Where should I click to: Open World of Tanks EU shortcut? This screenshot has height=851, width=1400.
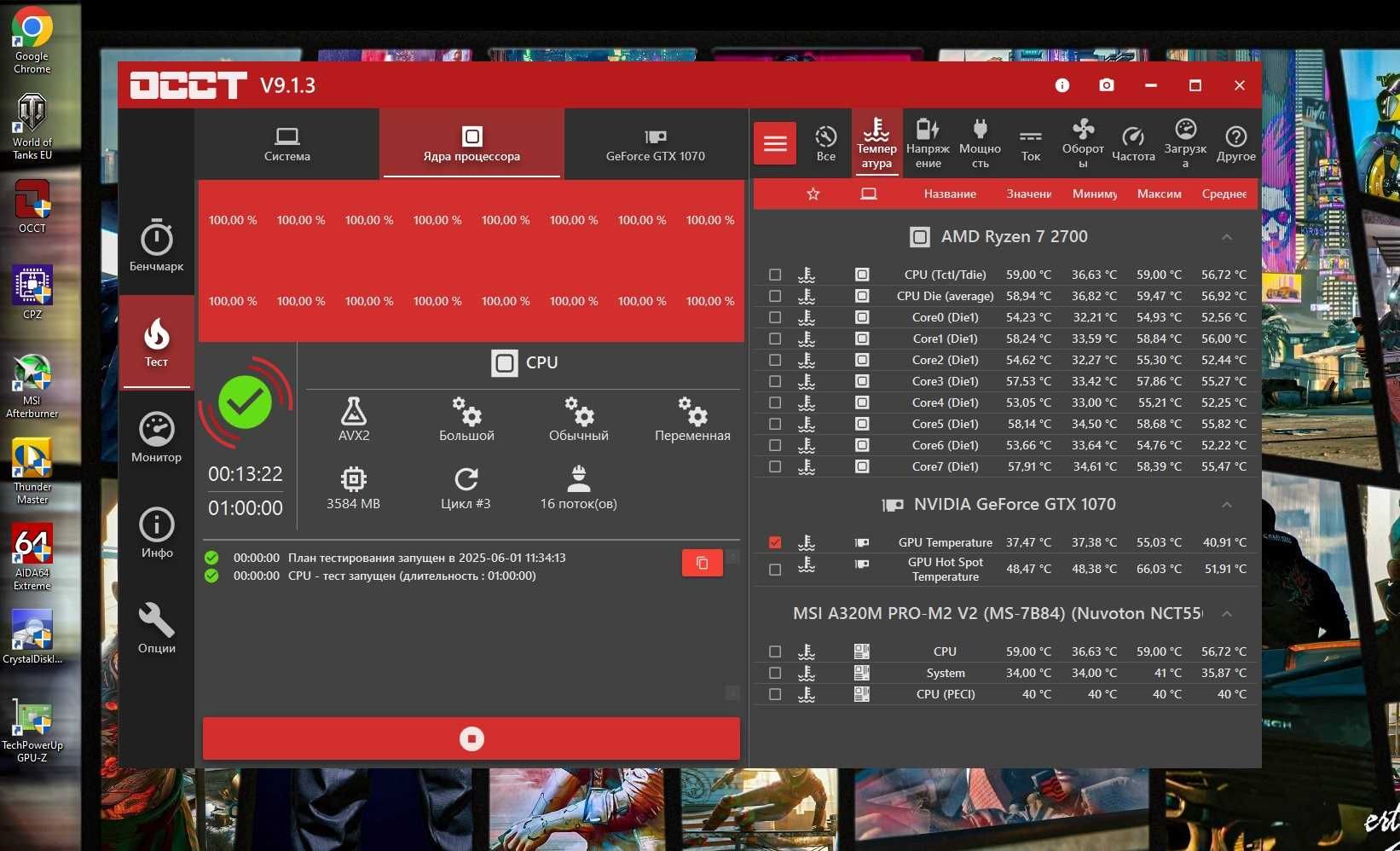click(32, 126)
